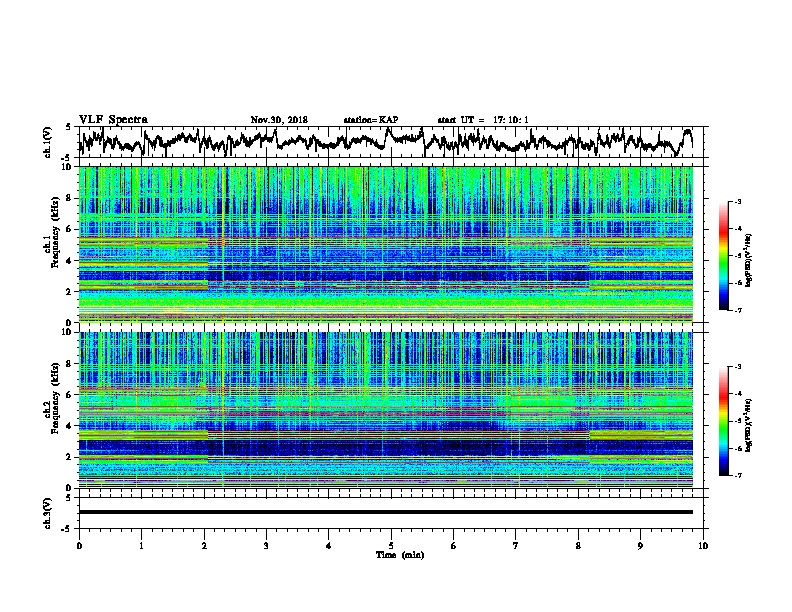Click the ch.1(V) waveform plot
The width and height of the screenshot is (792, 612).
click(391, 142)
